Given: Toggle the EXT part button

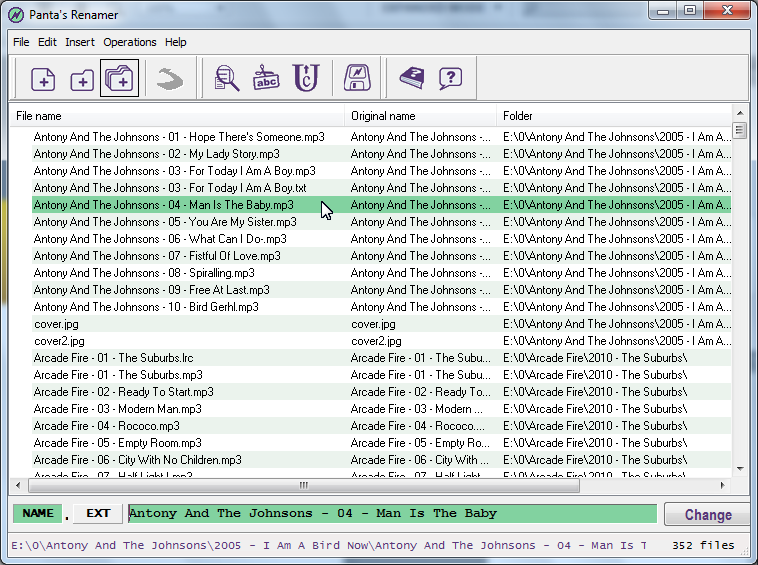Looking at the screenshot, I should point(98,513).
